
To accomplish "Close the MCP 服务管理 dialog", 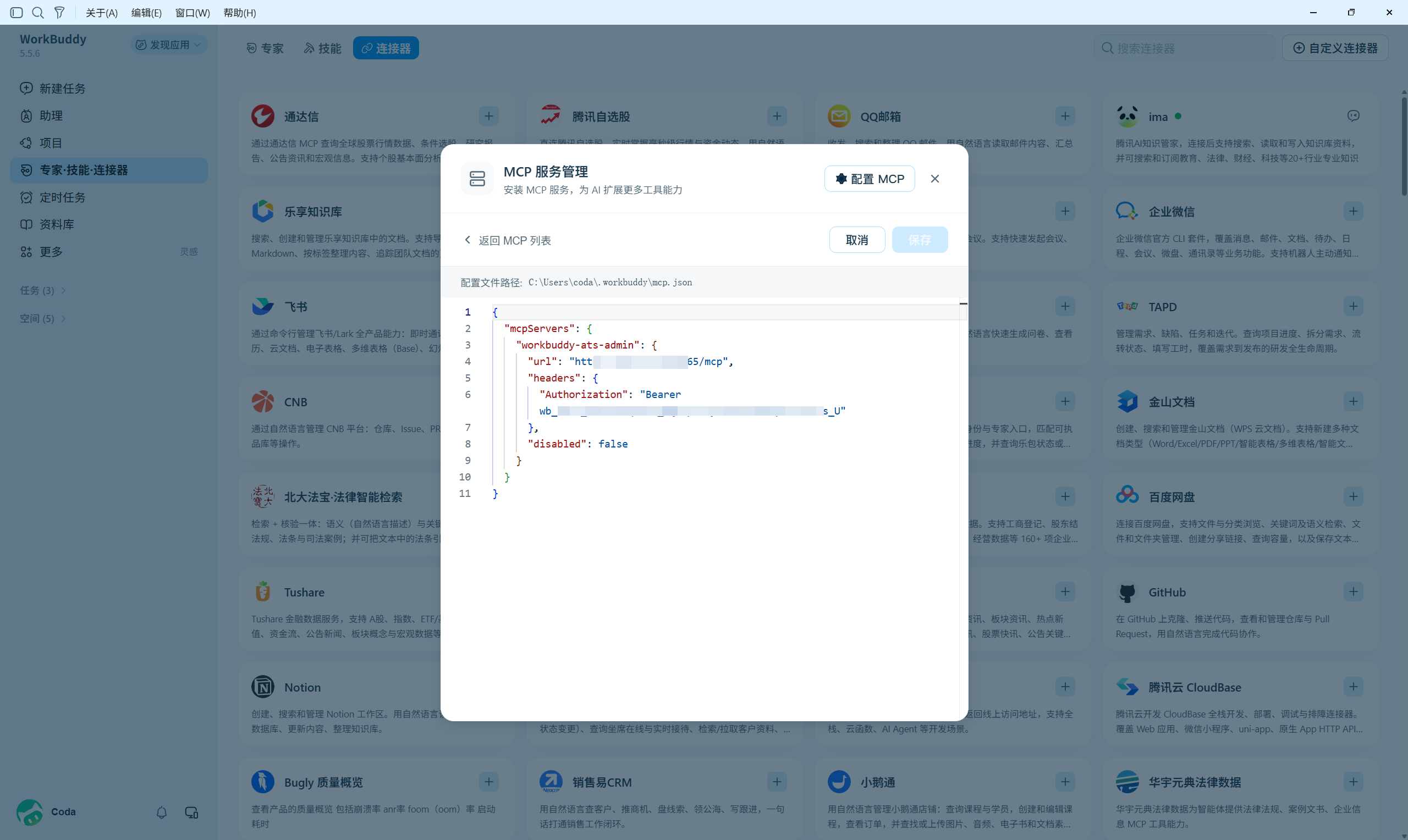I will [x=934, y=179].
